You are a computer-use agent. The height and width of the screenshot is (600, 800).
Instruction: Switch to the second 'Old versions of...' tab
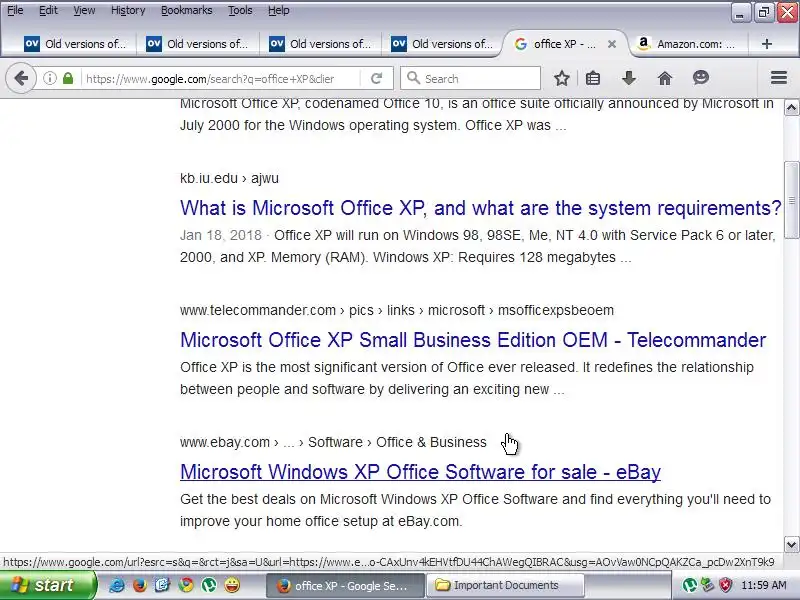pyautogui.click(x=197, y=44)
